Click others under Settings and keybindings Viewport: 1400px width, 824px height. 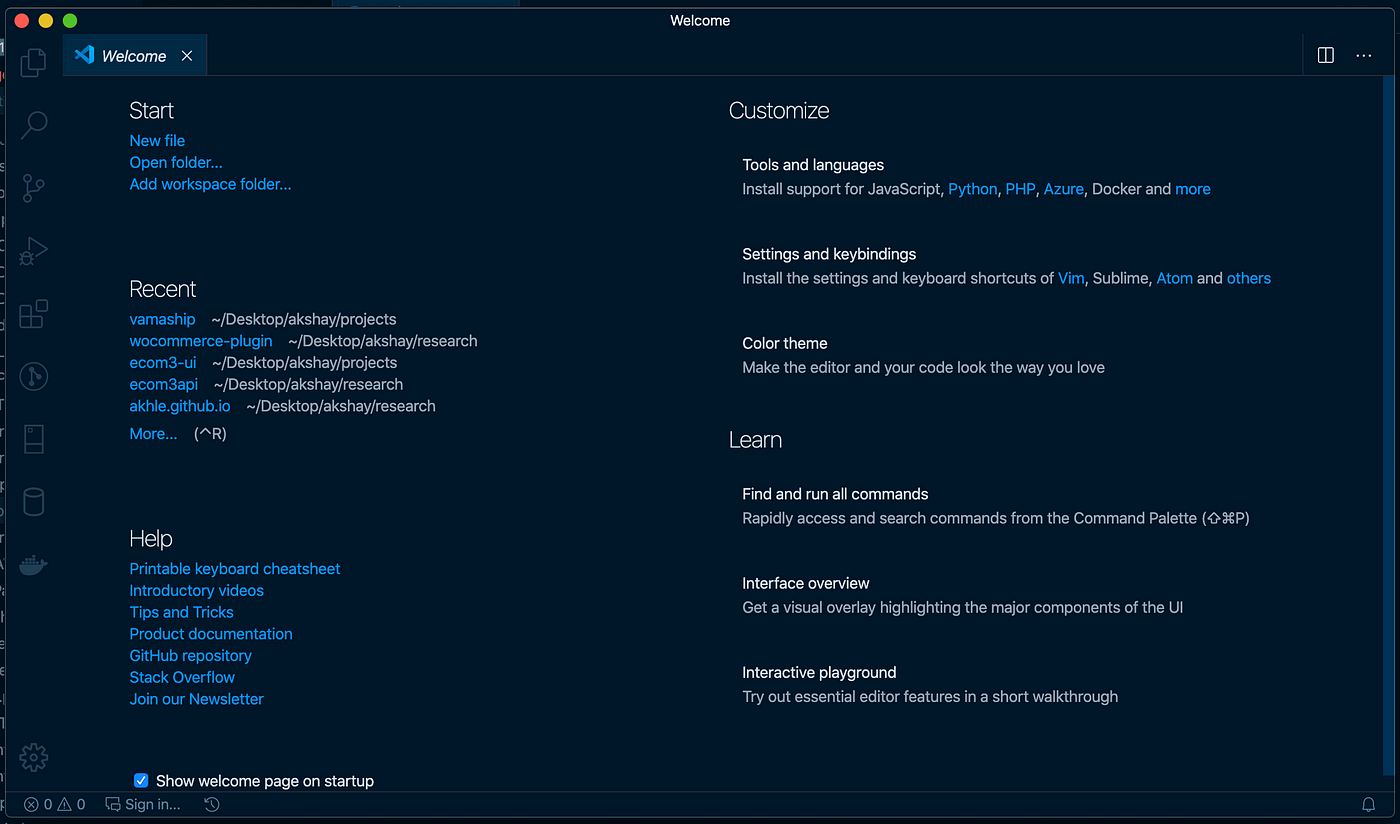click(x=1249, y=278)
